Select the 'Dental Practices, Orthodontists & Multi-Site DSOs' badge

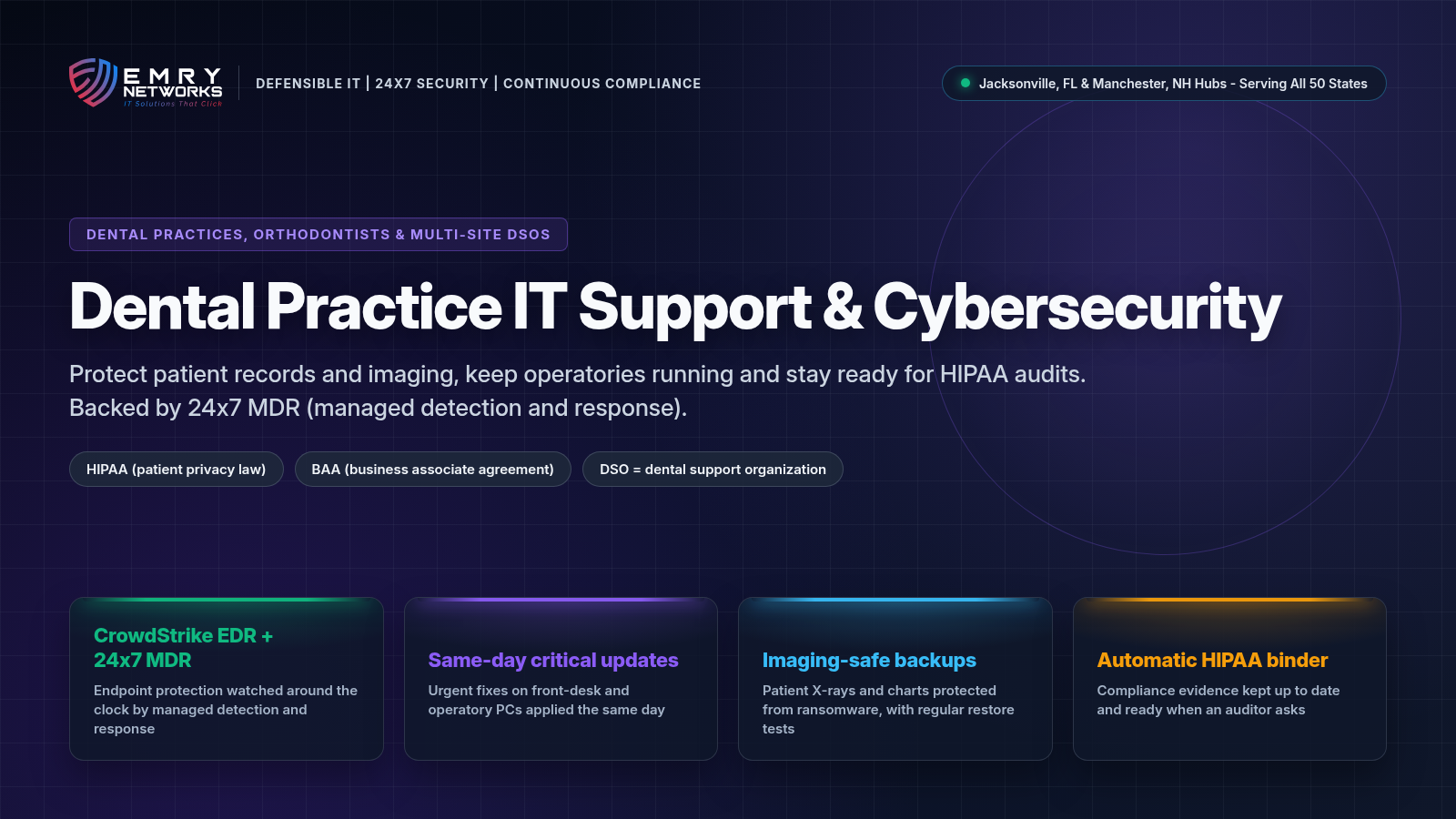tap(318, 234)
